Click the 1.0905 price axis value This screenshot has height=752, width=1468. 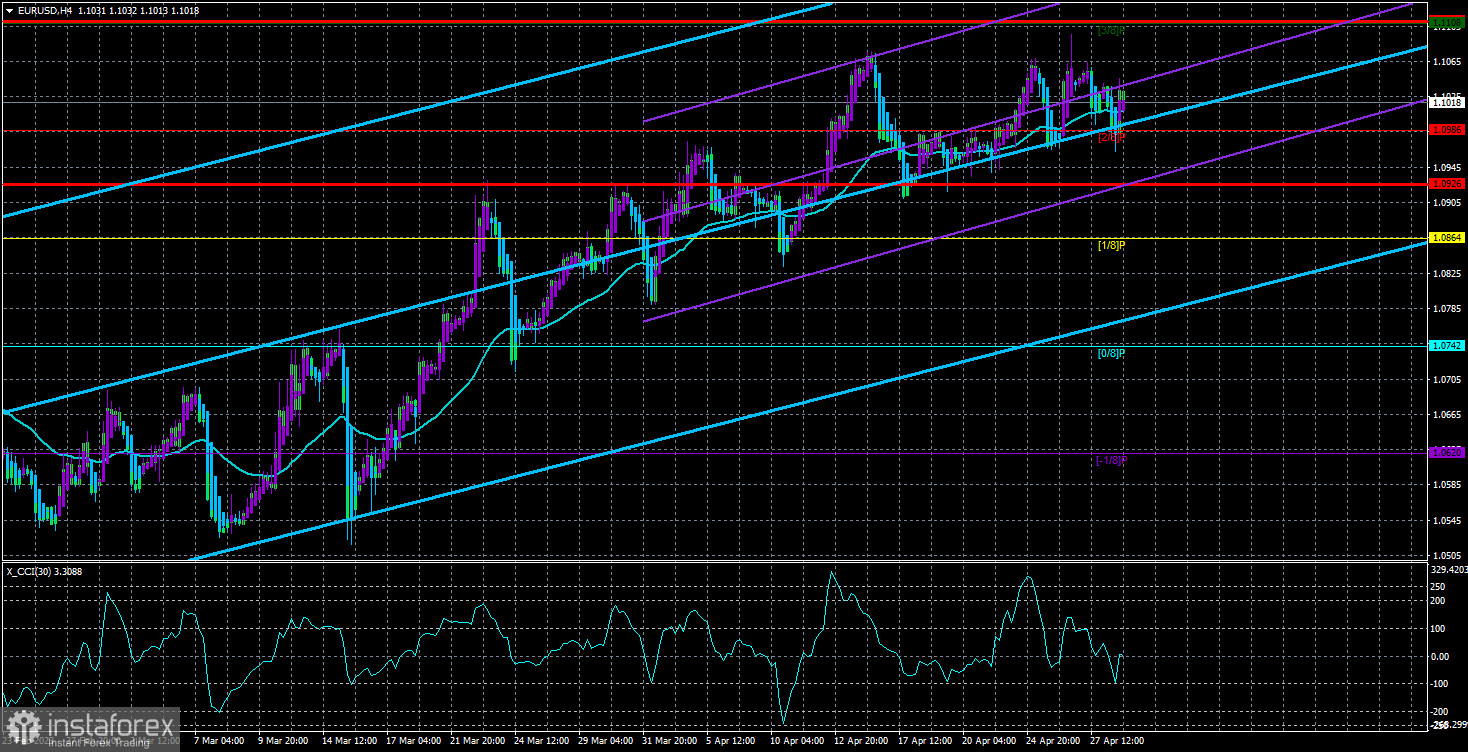pos(1446,203)
